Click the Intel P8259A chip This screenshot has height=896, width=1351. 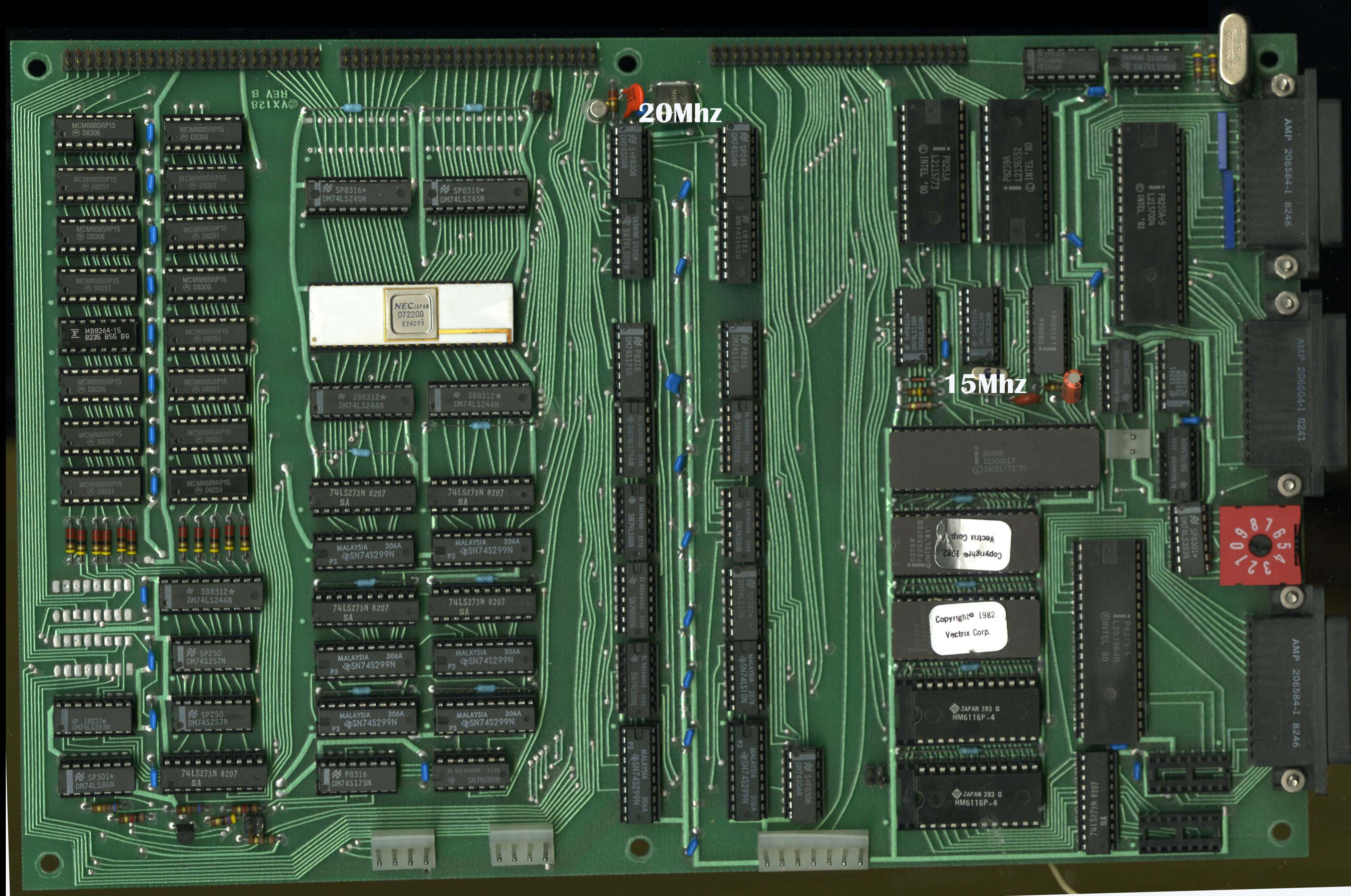pos(1018,171)
